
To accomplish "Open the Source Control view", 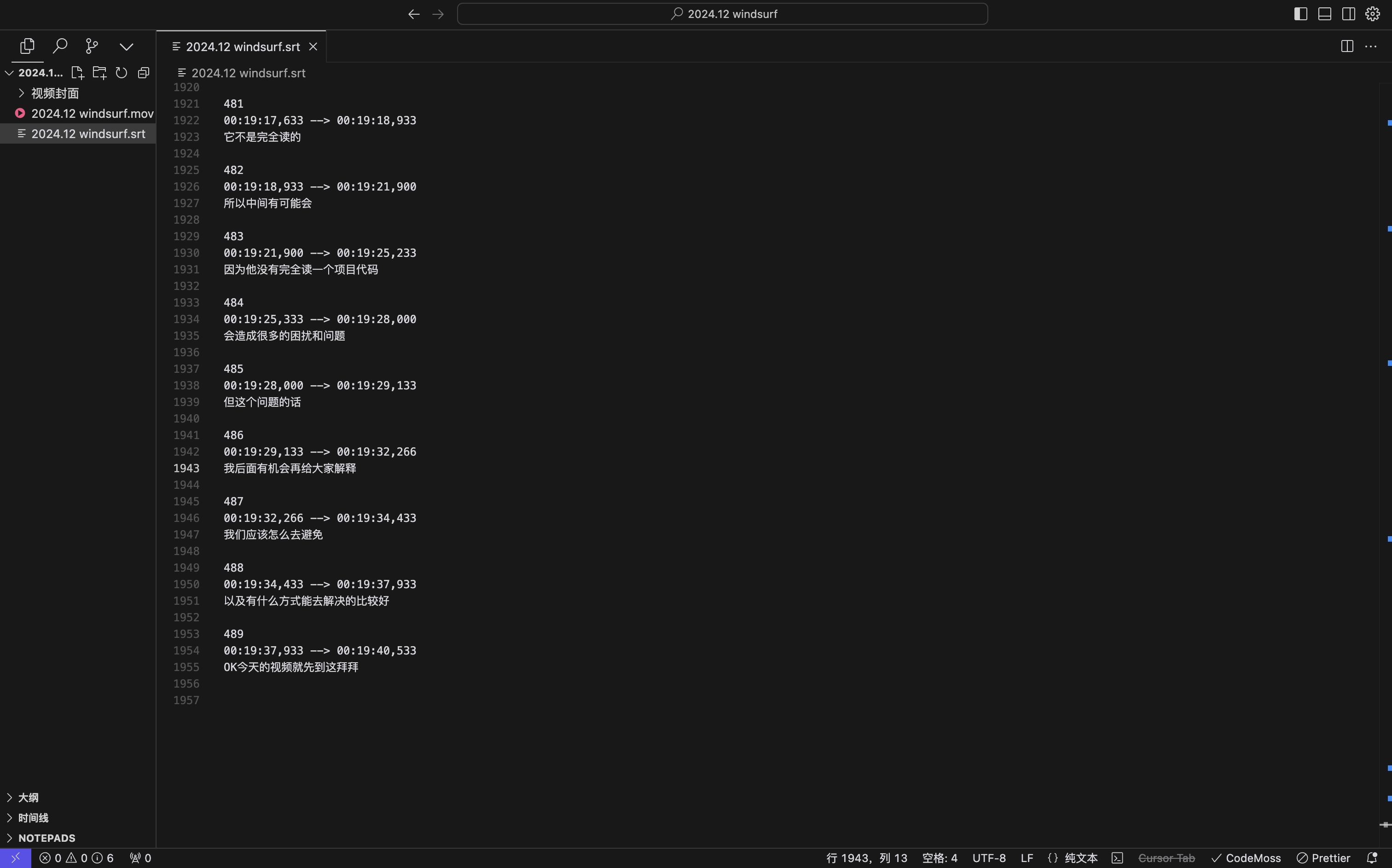I will [x=92, y=46].
